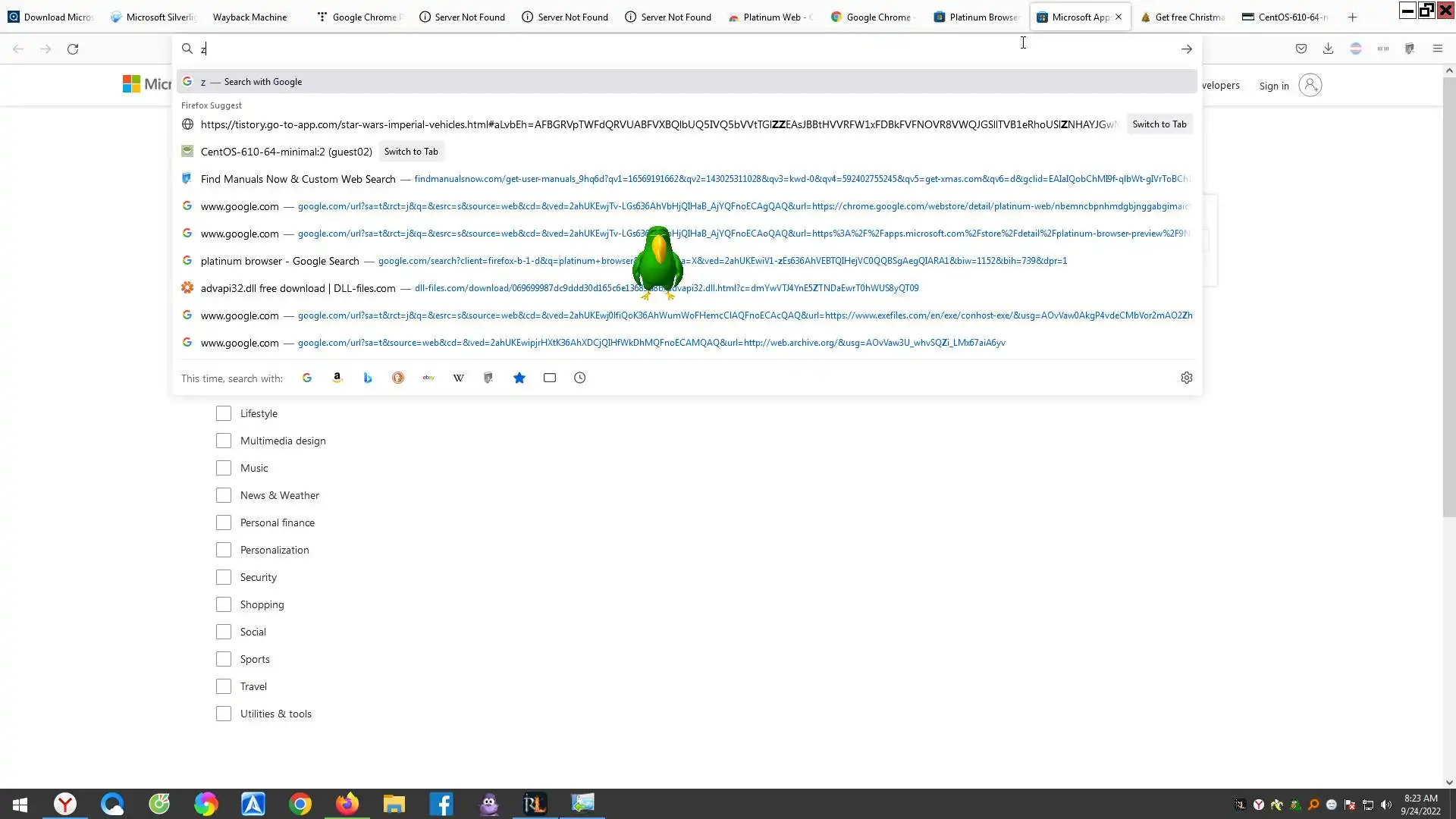Image resolution: width=1456 pixels, height=819 pixels.
Task: Search this time with Wikipedia
Action: (459, 378)
